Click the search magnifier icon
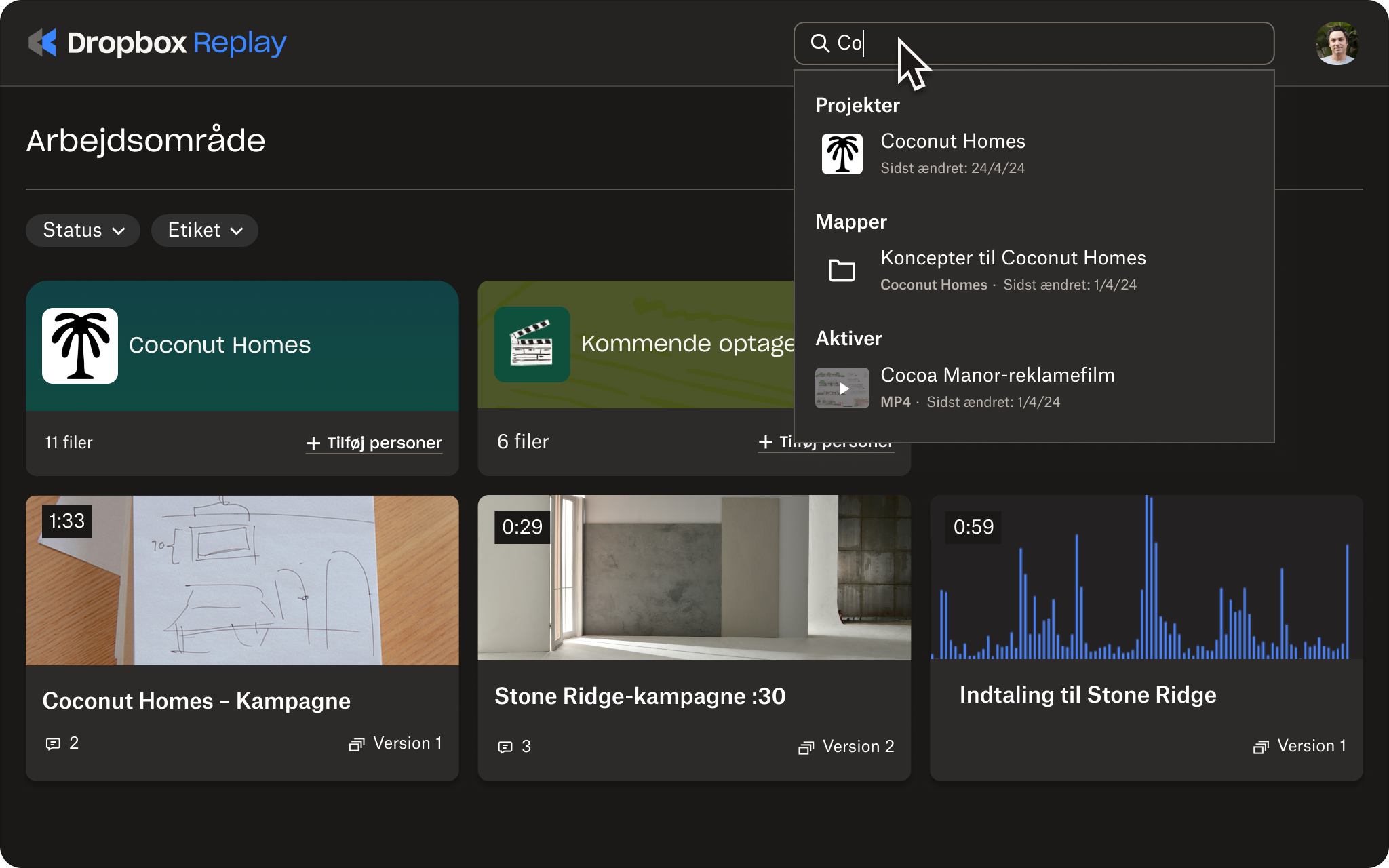 pyautogui.click(x=820, y=43)
